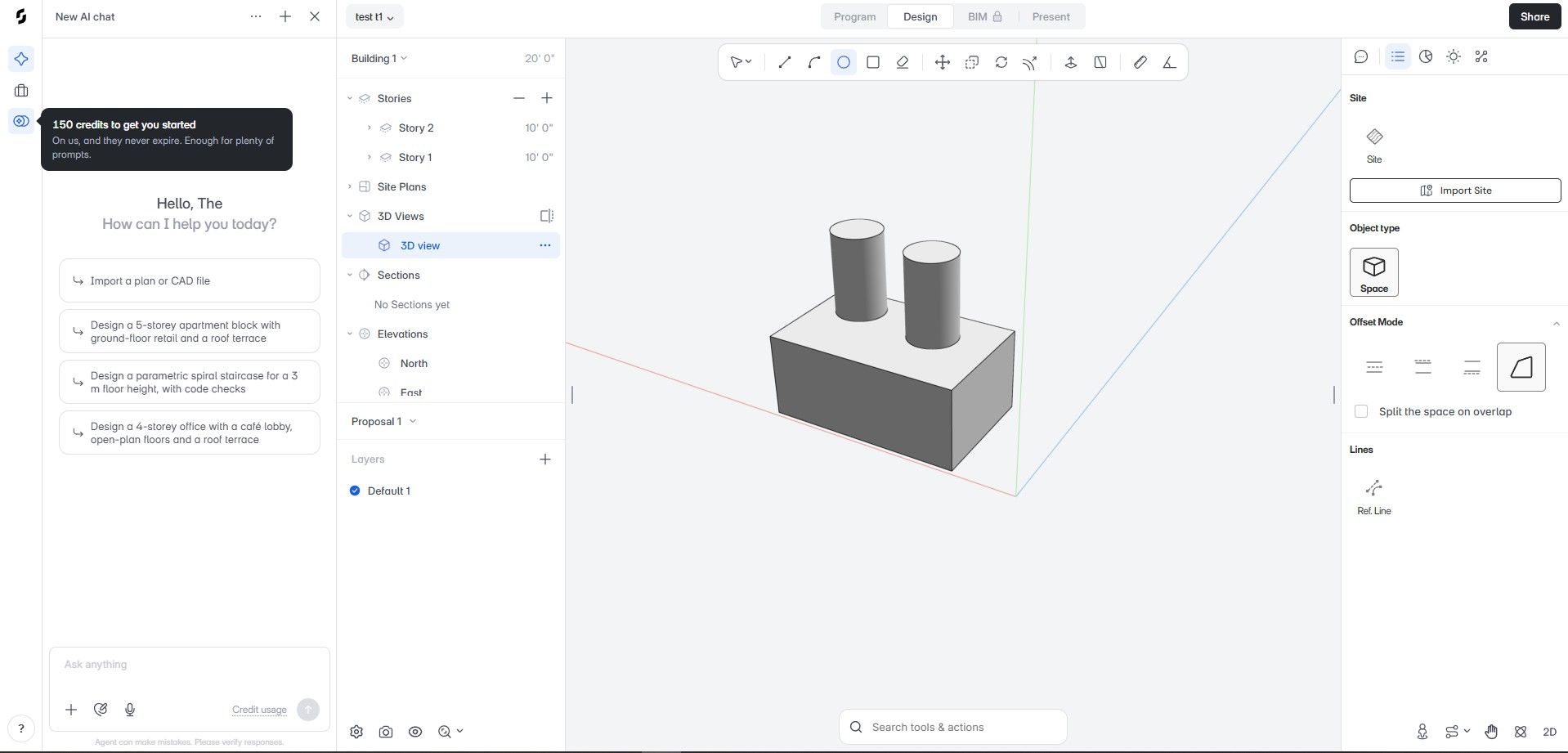Select the Move tool

coord(942,62)
